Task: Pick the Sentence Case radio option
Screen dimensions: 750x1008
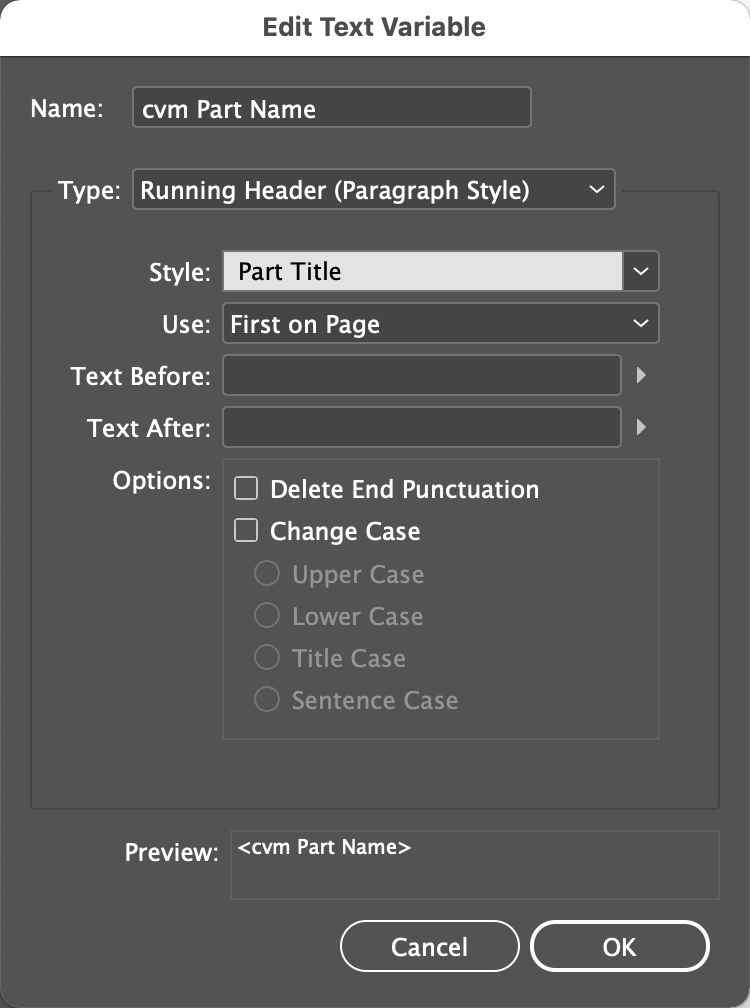Action: coord(267,700)
